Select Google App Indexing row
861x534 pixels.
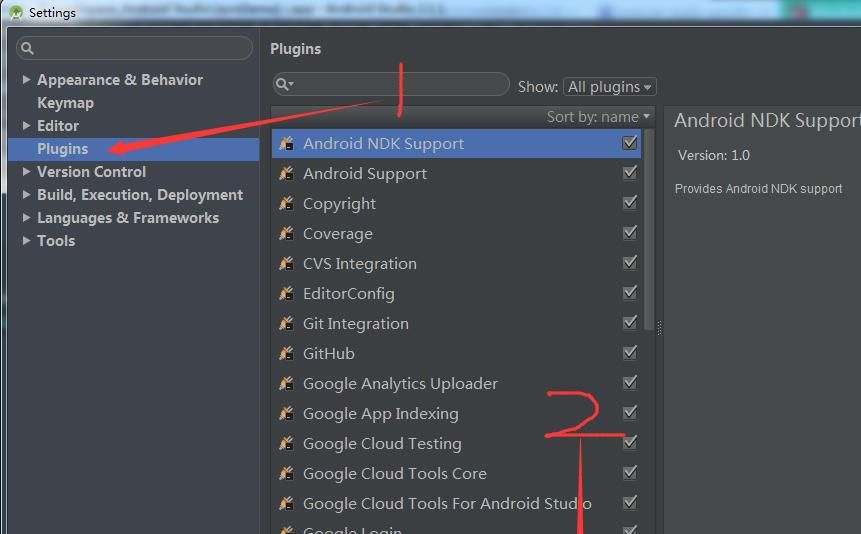[x=456, y=413]
